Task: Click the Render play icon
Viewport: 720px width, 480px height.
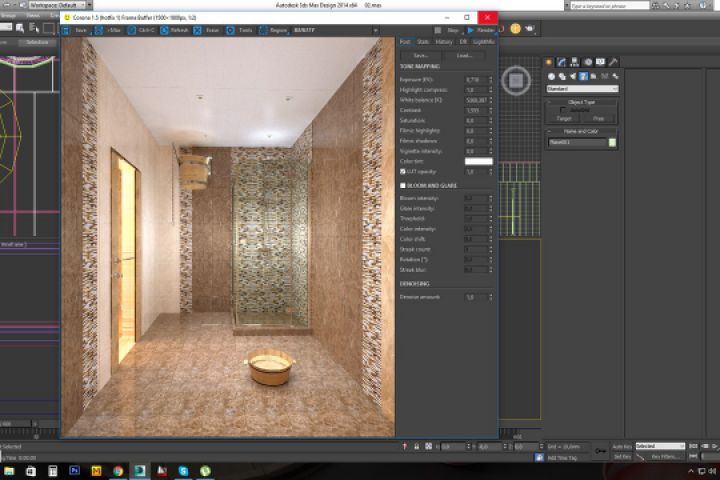Action: [471, 30]
